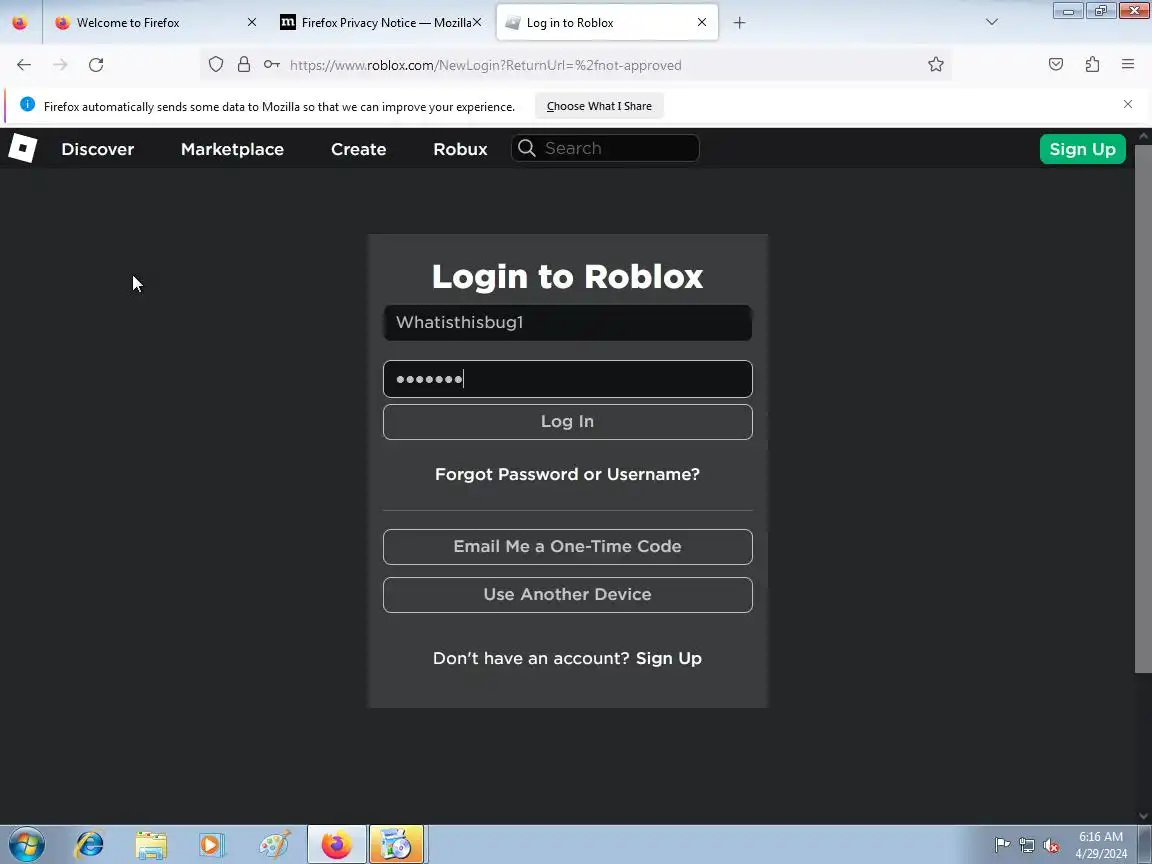Click the site security padlock icon
1152x864 pixels.
(x=244, y=65)
